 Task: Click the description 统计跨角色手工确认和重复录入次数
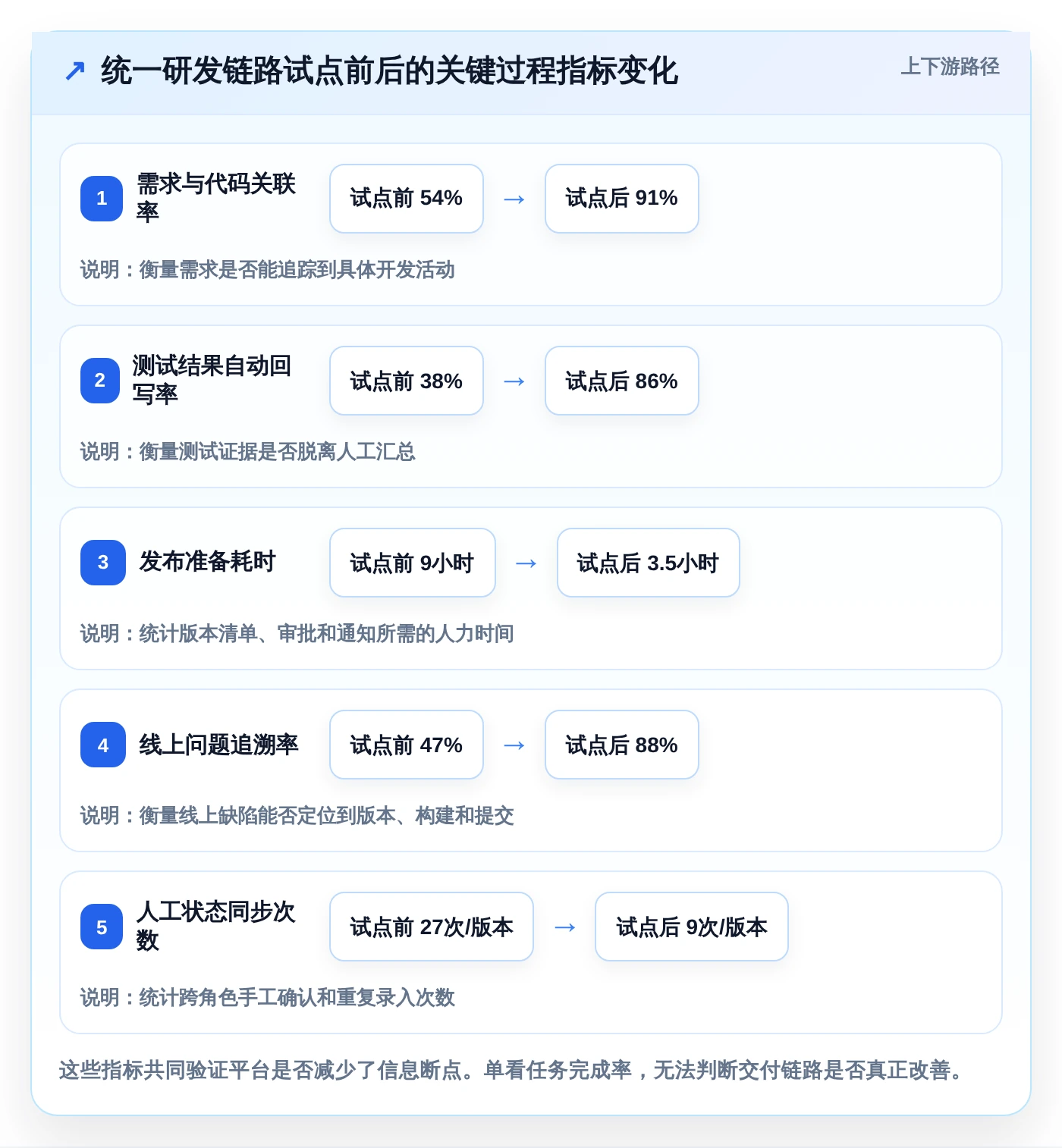297,998
